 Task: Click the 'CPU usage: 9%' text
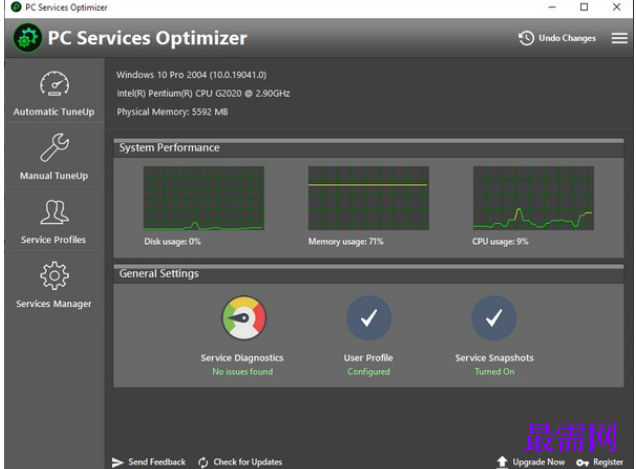pos(500,242)
